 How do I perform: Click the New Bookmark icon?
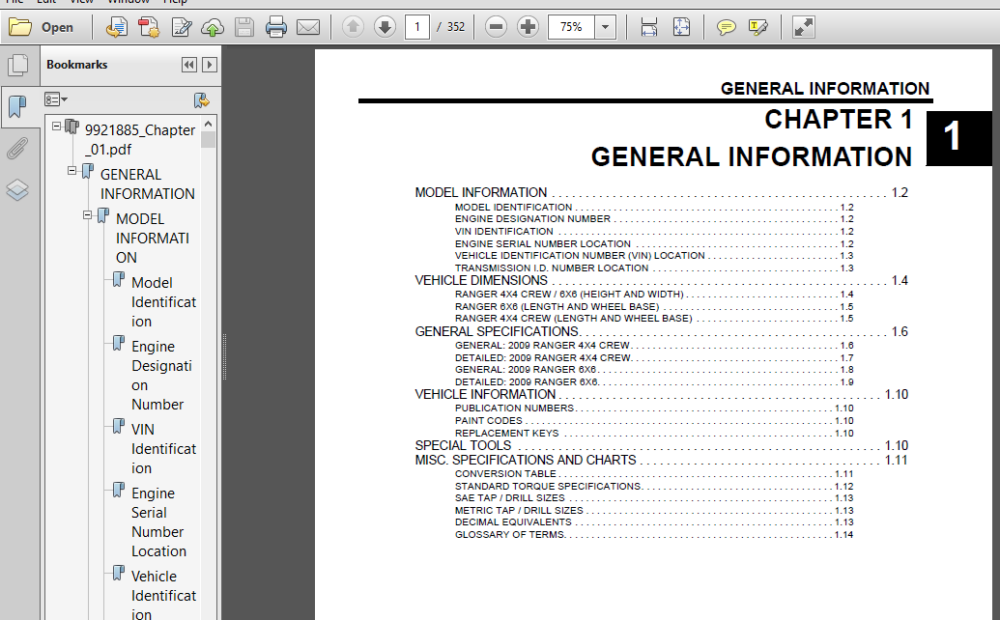tap(202, 100)
